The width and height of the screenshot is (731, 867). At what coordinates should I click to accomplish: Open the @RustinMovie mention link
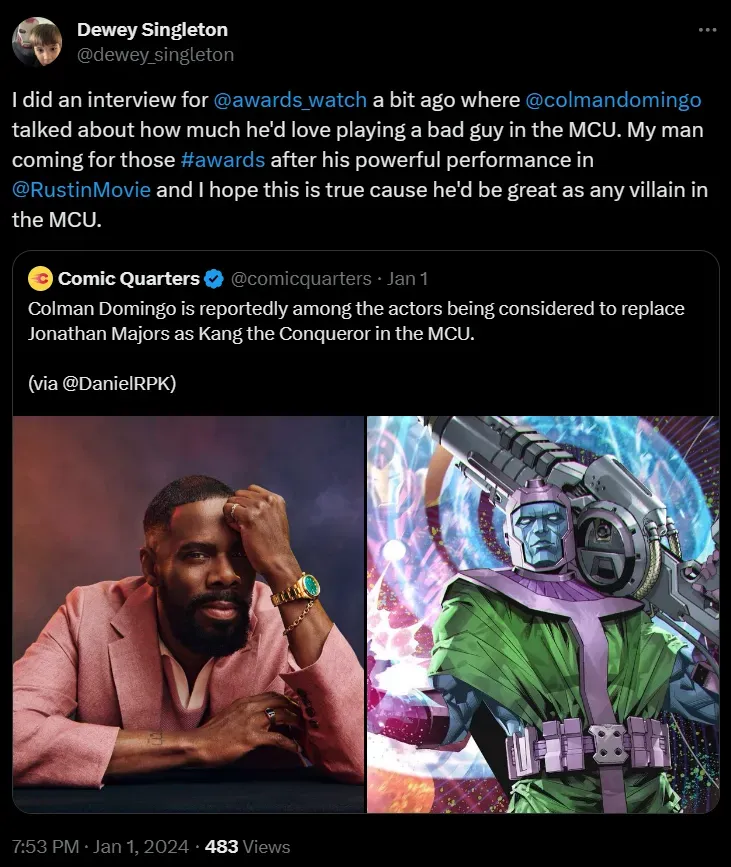tap(81, 190)
